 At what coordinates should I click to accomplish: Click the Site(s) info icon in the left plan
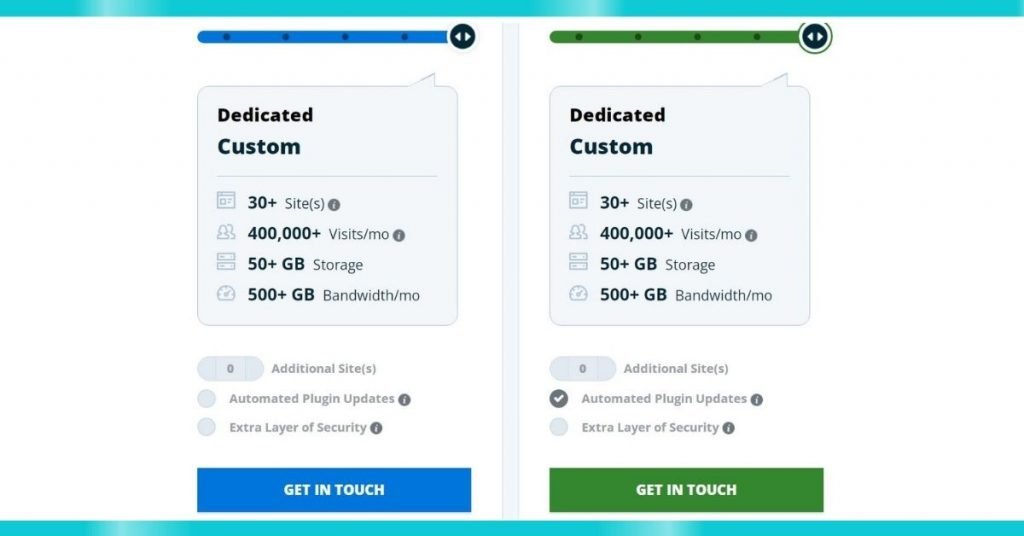(334, 205)
